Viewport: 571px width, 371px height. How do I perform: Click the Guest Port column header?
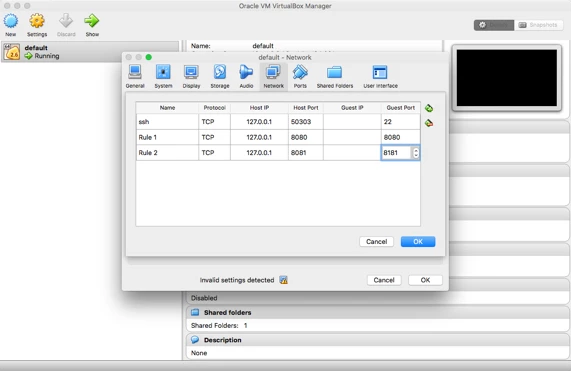401,108
